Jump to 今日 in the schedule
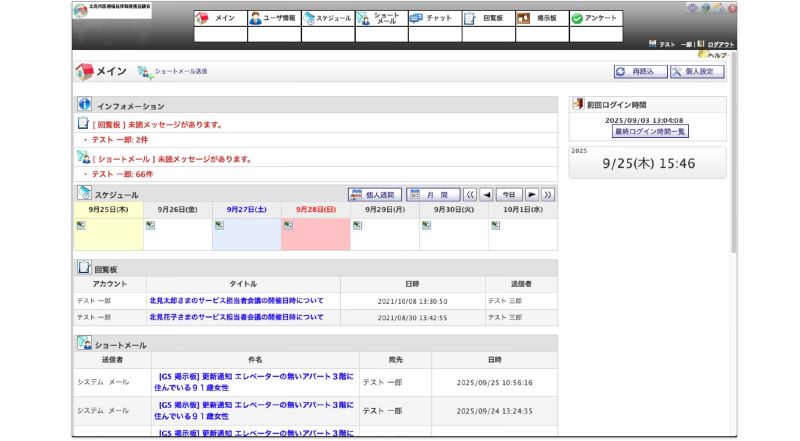Image resolution: width=800 pixels, height=441 pixels. 509,195
